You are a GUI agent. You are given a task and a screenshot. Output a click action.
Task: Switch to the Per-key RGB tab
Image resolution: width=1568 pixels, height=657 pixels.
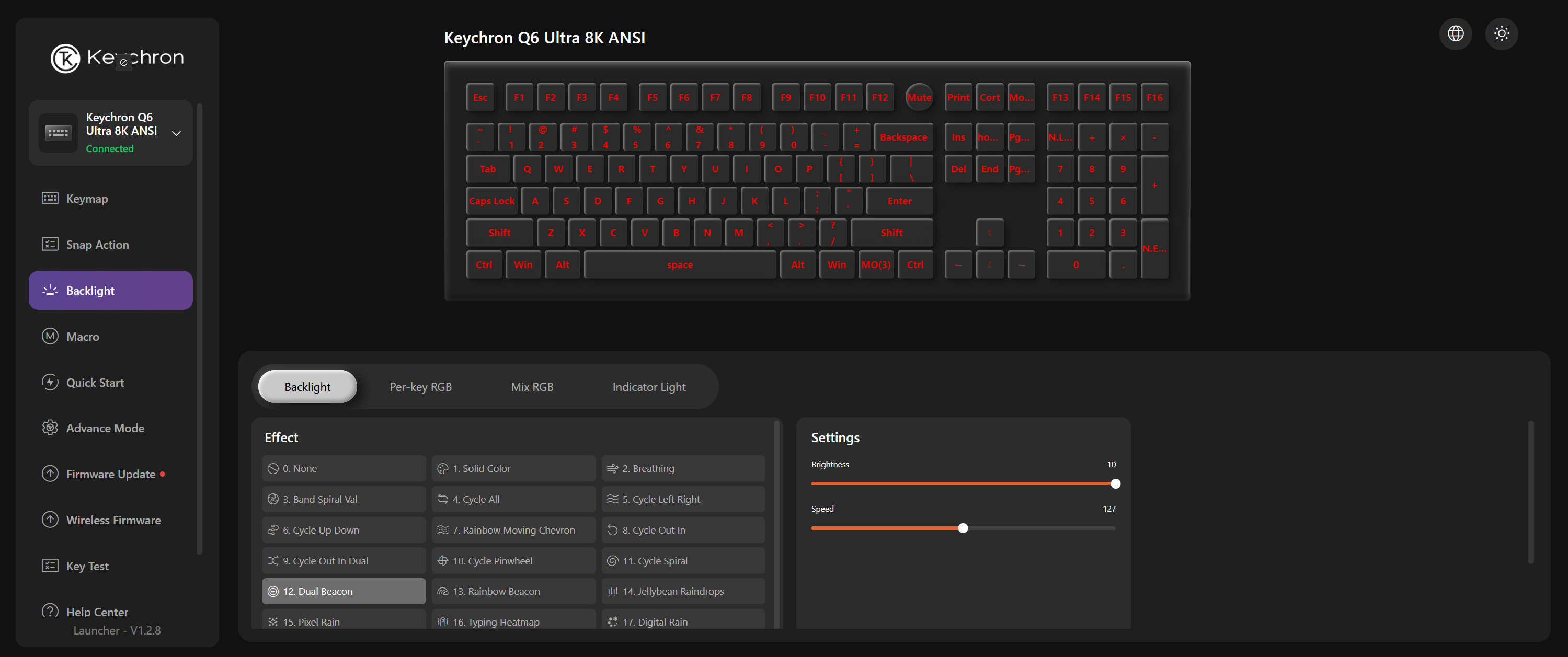[420, 387]
